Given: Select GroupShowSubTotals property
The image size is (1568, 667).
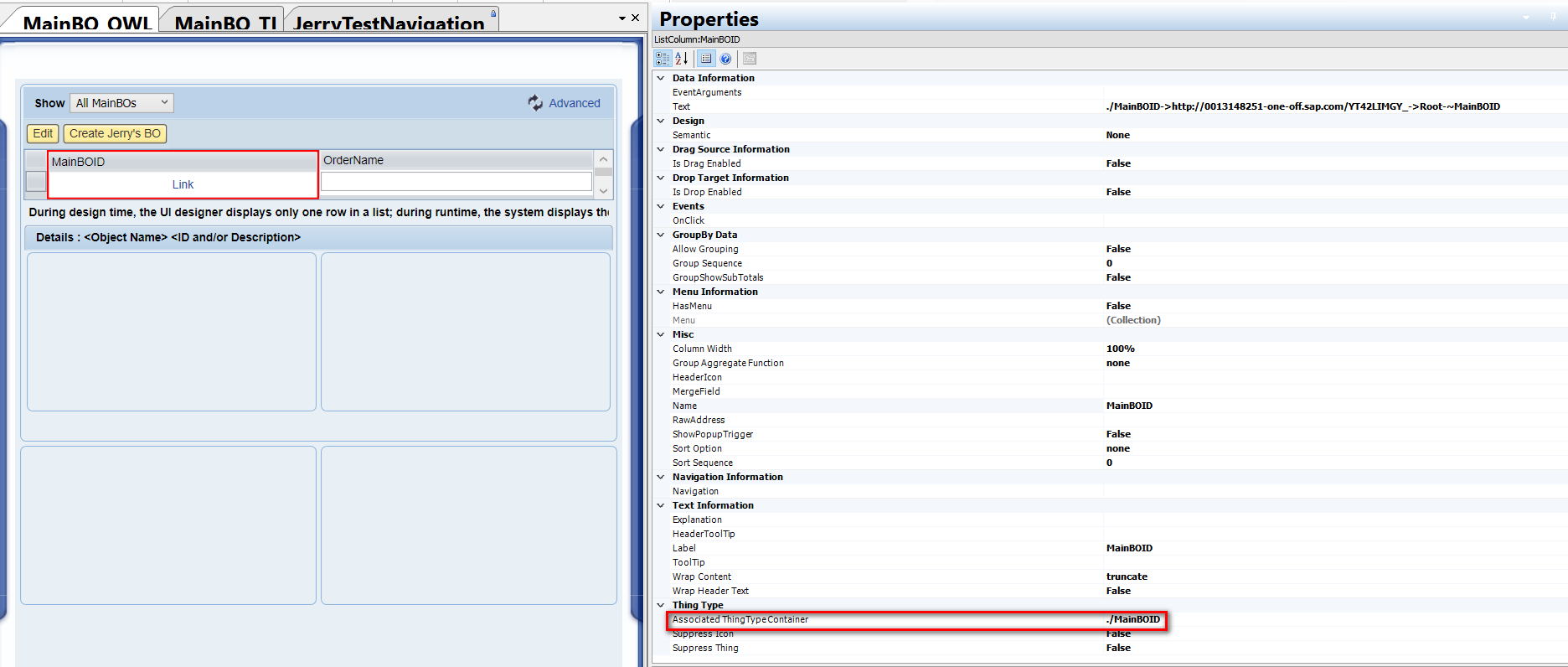Looking at the screenshot, I should 1110,277.
